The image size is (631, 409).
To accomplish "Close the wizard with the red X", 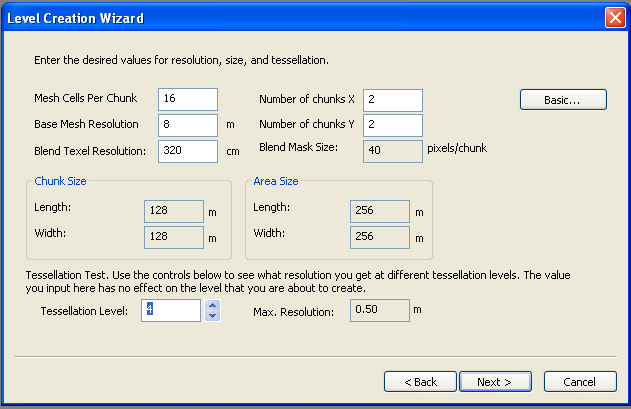I will coord(615,17).
